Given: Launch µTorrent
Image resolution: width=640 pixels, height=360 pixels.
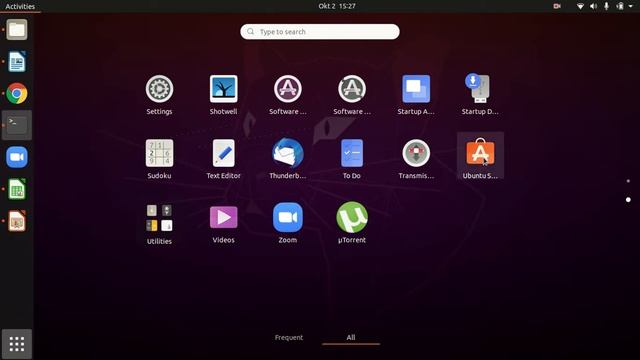Looking at the screenshot, I should 351,217.
